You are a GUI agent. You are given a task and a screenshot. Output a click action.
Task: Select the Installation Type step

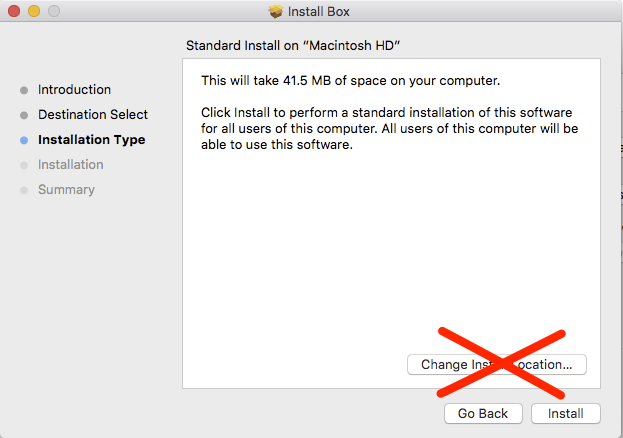pyautogui.click(x=91, y=140)
